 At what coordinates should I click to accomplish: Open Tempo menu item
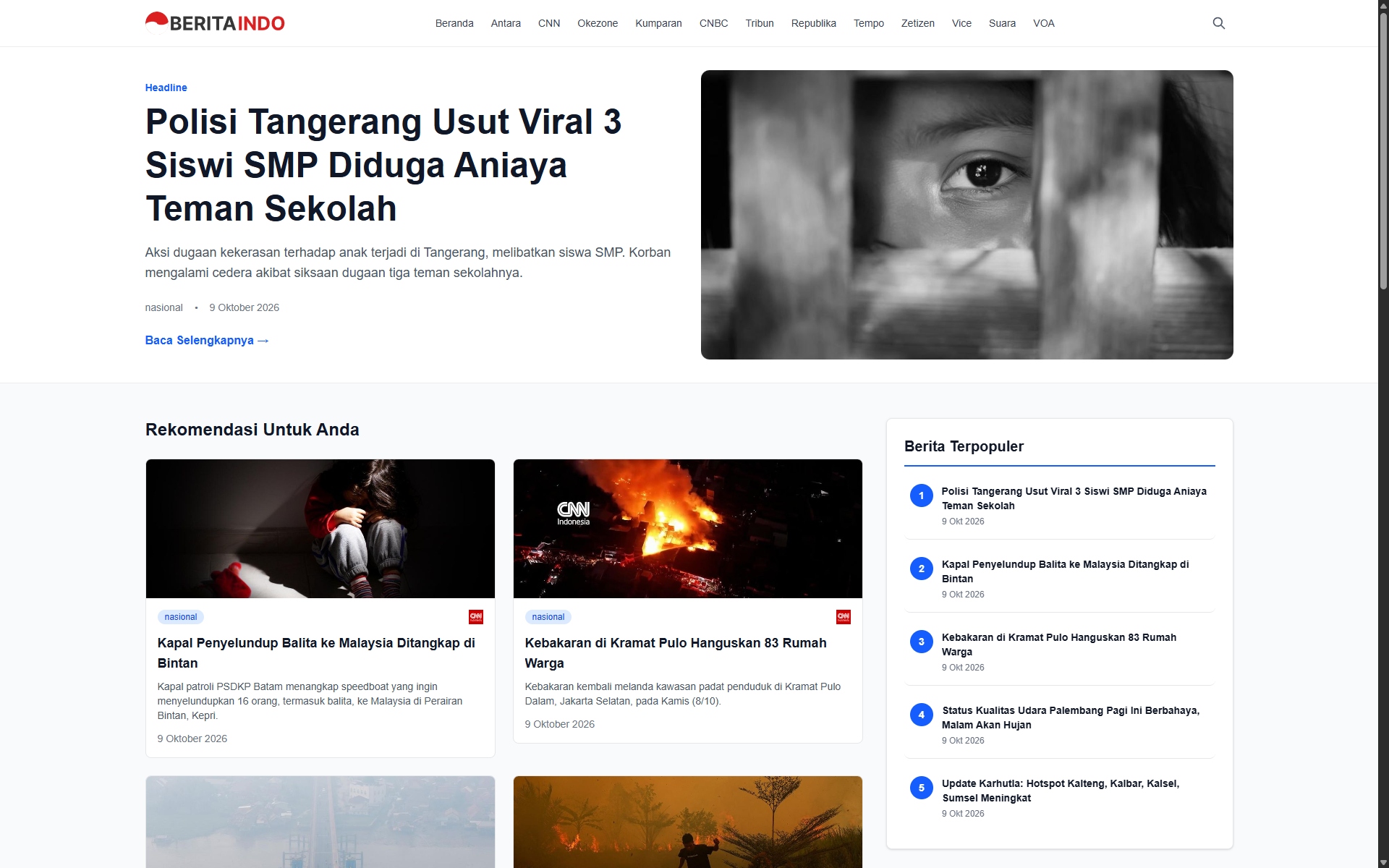[x=869, y=23]
